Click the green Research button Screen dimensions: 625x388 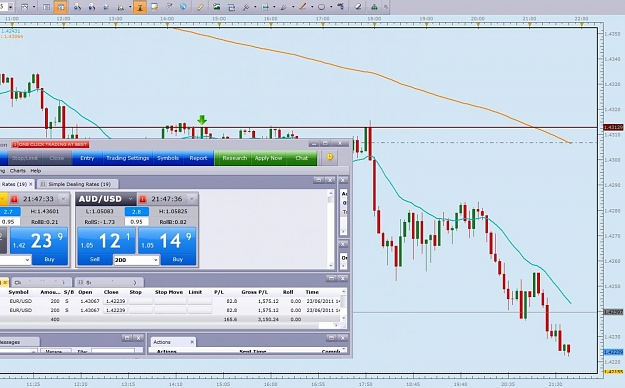(x=234, y=158)
